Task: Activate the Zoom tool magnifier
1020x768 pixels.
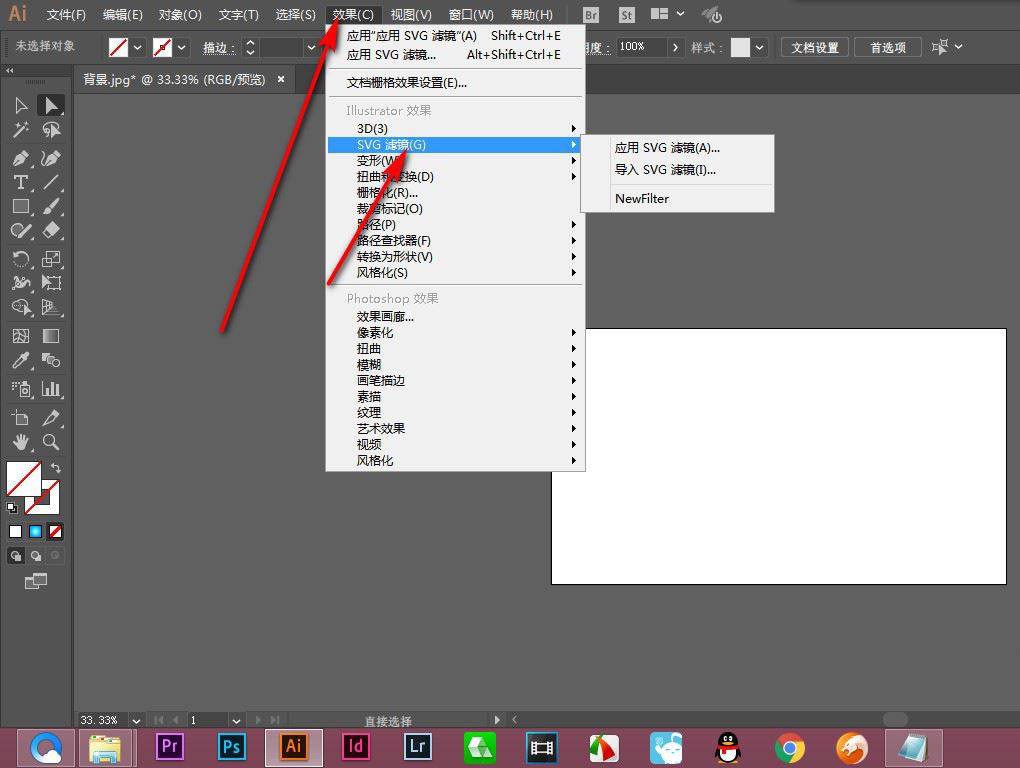Action: click(51, 441)
